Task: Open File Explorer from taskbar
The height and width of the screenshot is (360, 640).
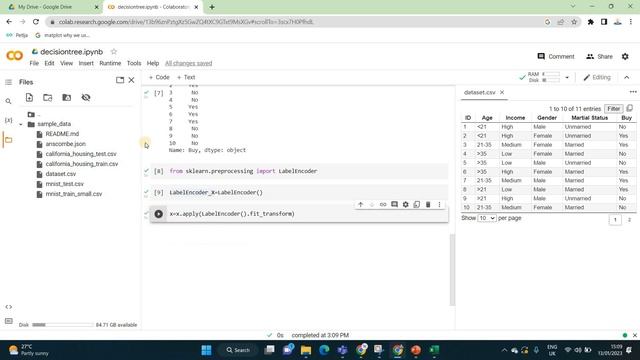Action: point(306,350)
